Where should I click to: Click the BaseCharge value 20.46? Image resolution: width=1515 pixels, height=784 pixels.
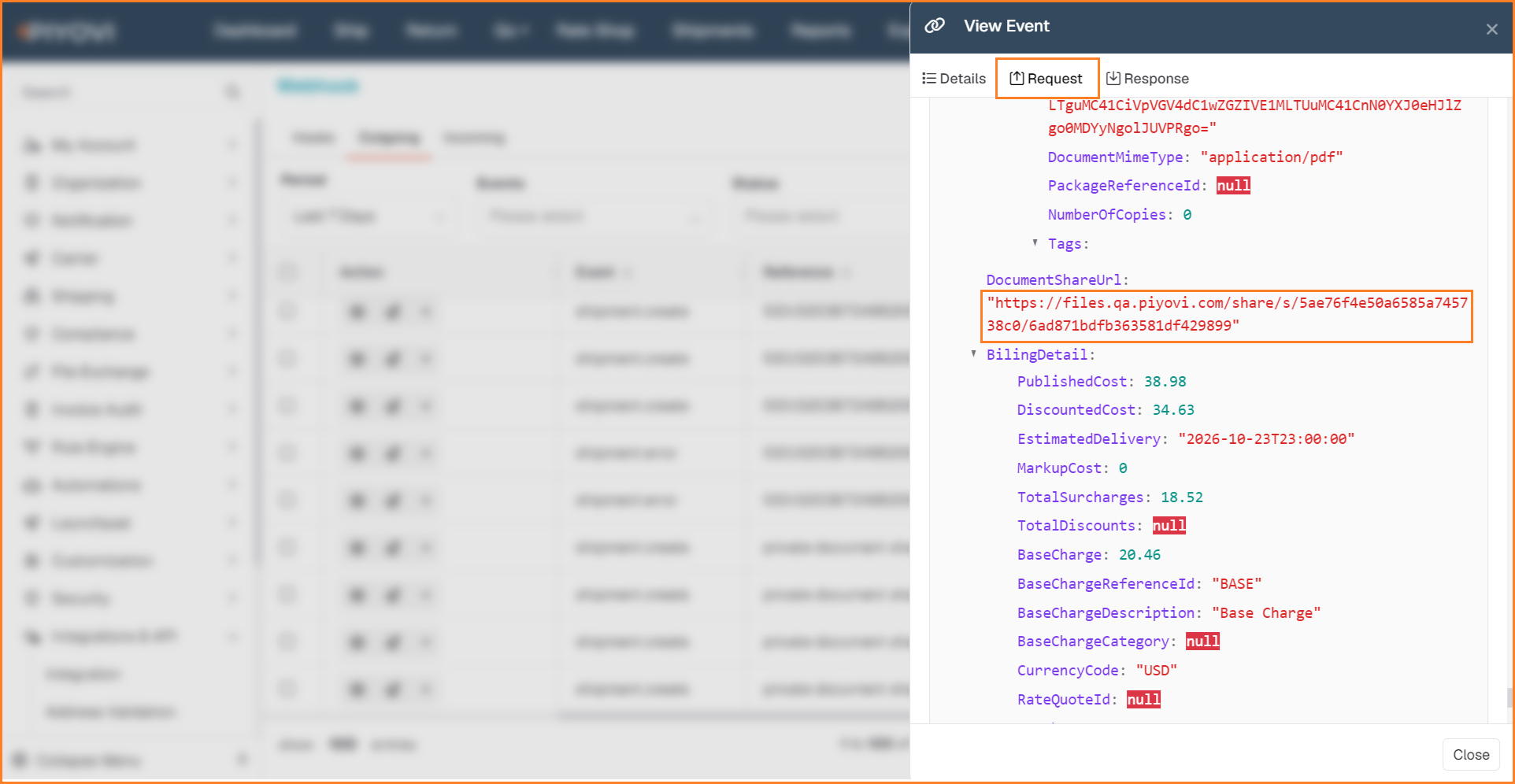coord(1139,555)
